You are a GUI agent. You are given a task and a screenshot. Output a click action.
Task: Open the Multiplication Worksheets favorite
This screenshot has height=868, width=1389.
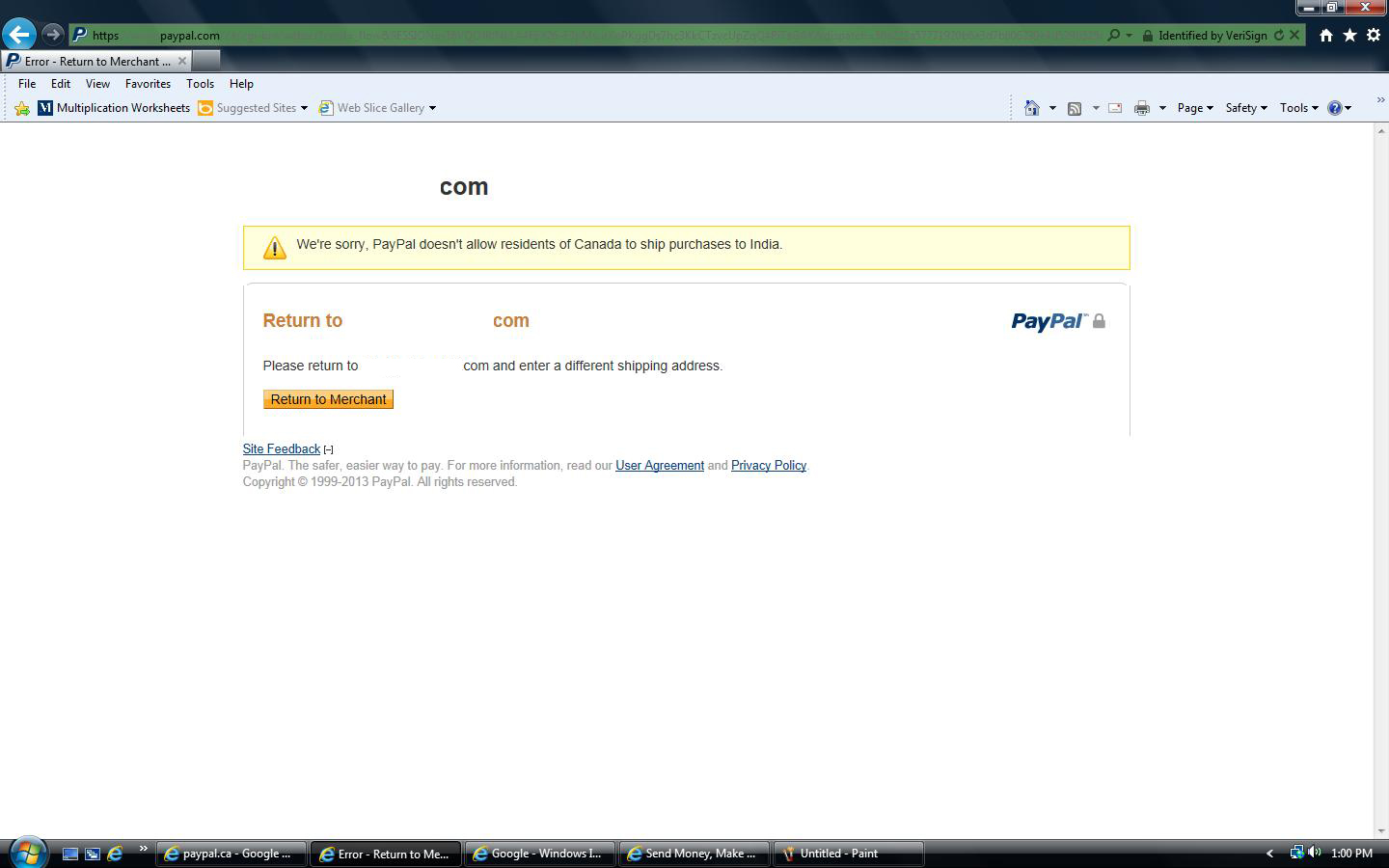pos(114,108)
